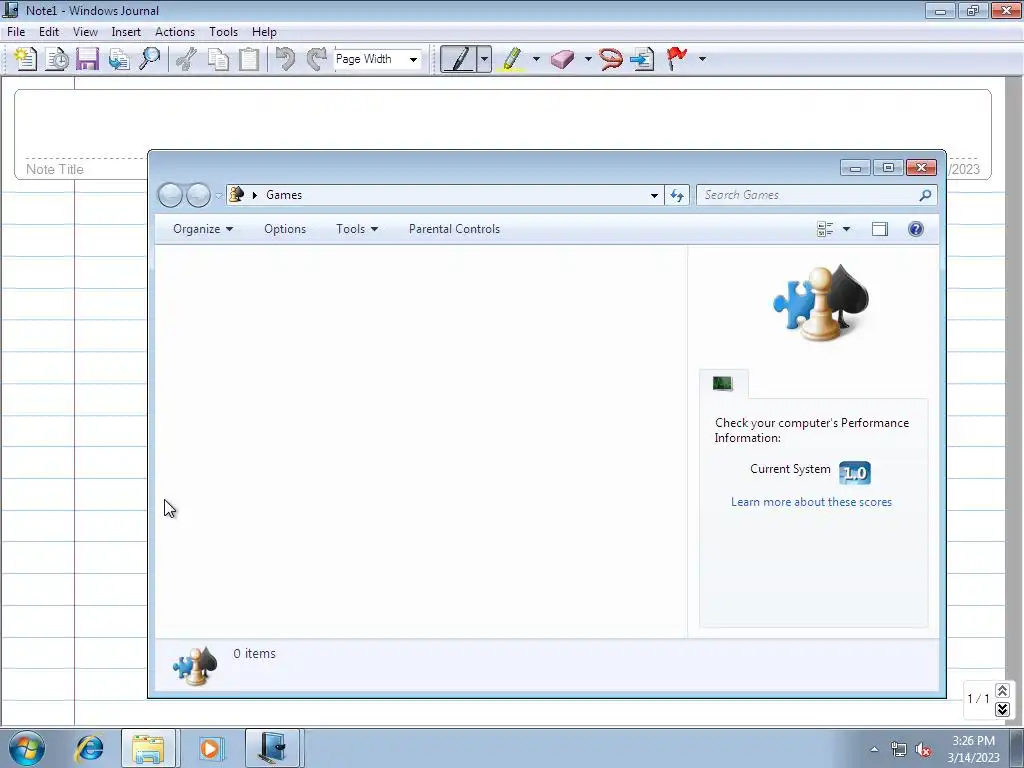Click 0 items text in details pane
The height and width of the screenshot is (768, 1024).
tap(255, 653)
